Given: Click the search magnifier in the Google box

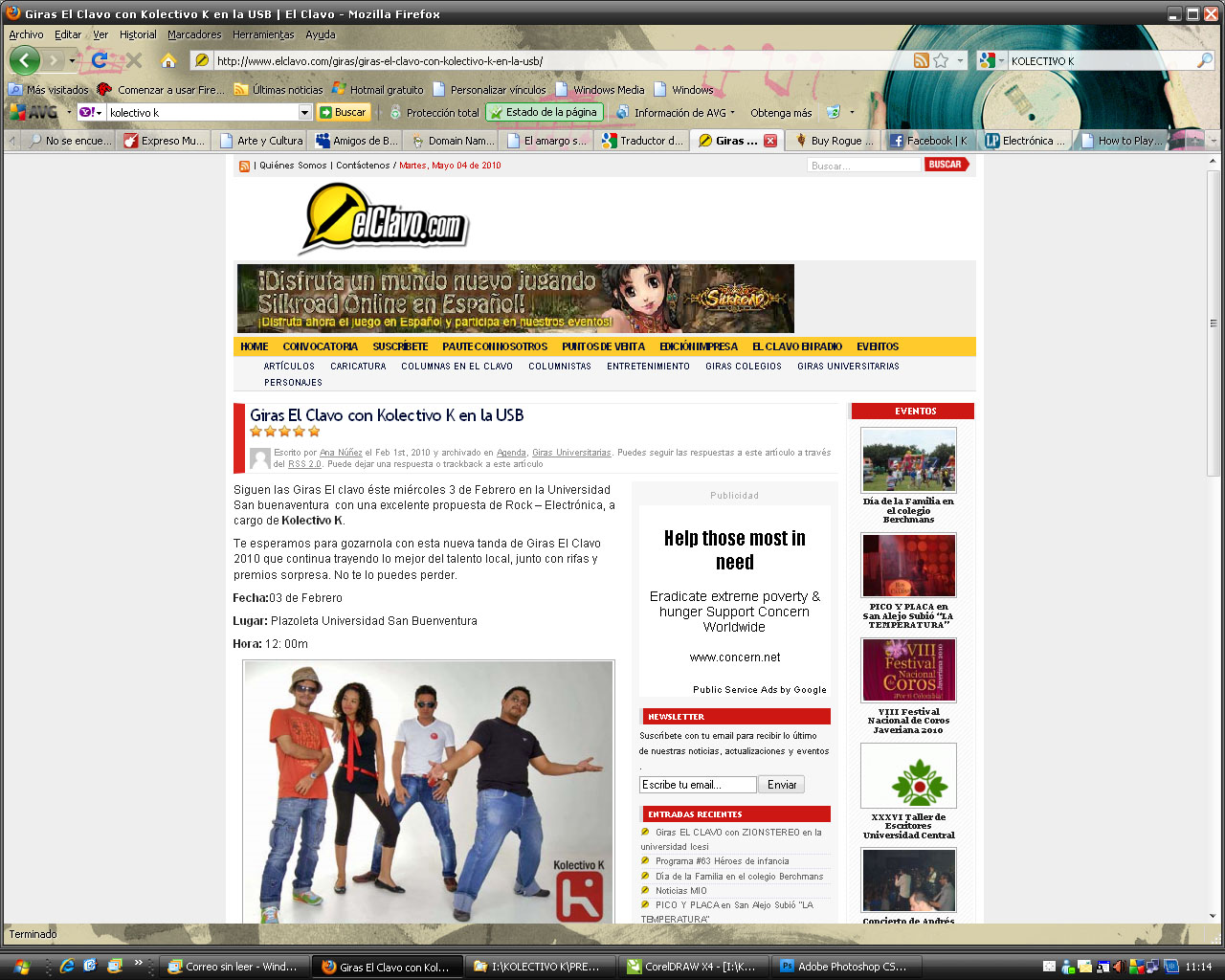Looking at the screenshot, I should pos(1205,60).
